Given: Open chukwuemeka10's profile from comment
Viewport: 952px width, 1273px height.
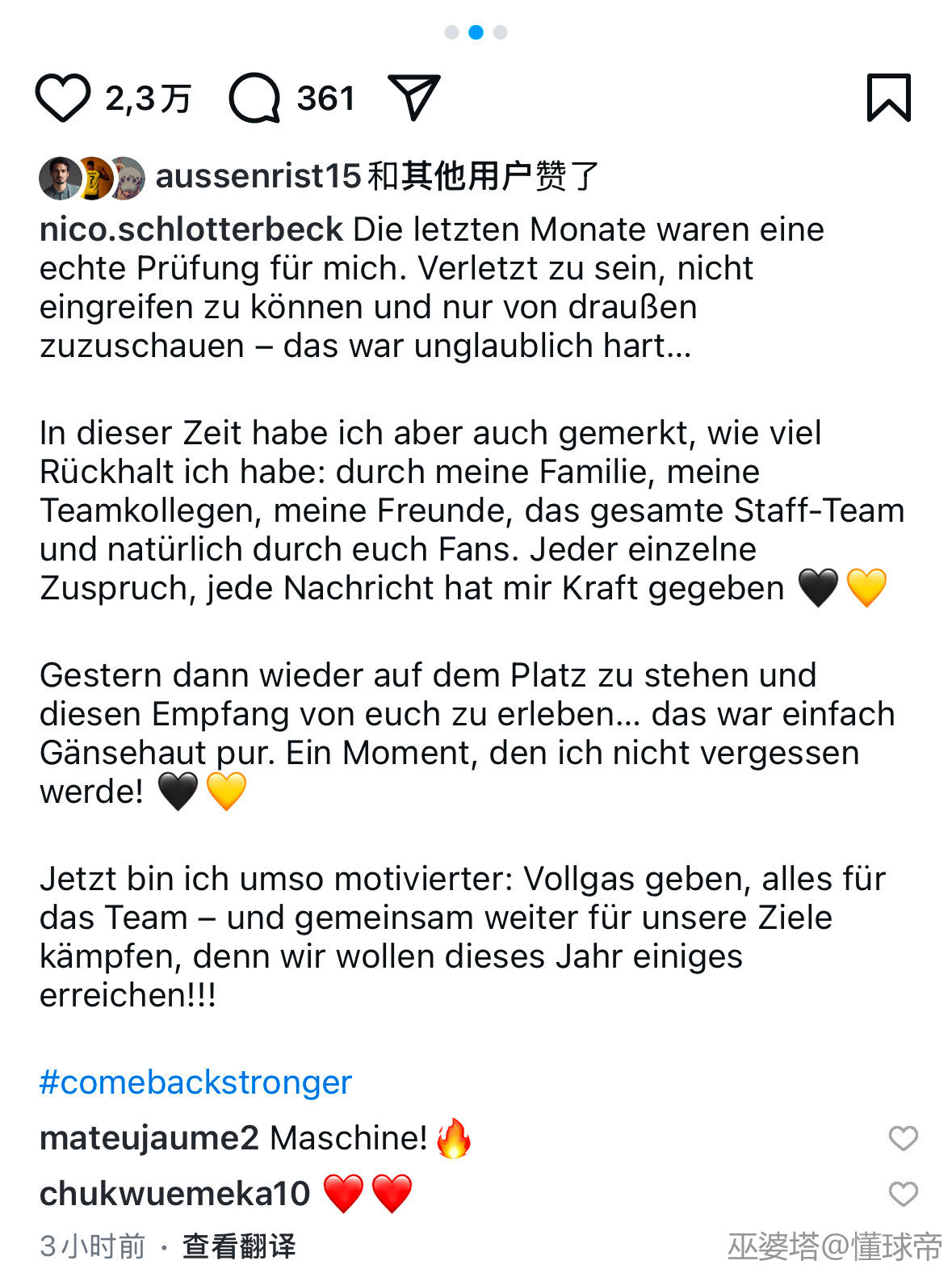Looking at the screenshot, I should click(x=175, y=1194).
